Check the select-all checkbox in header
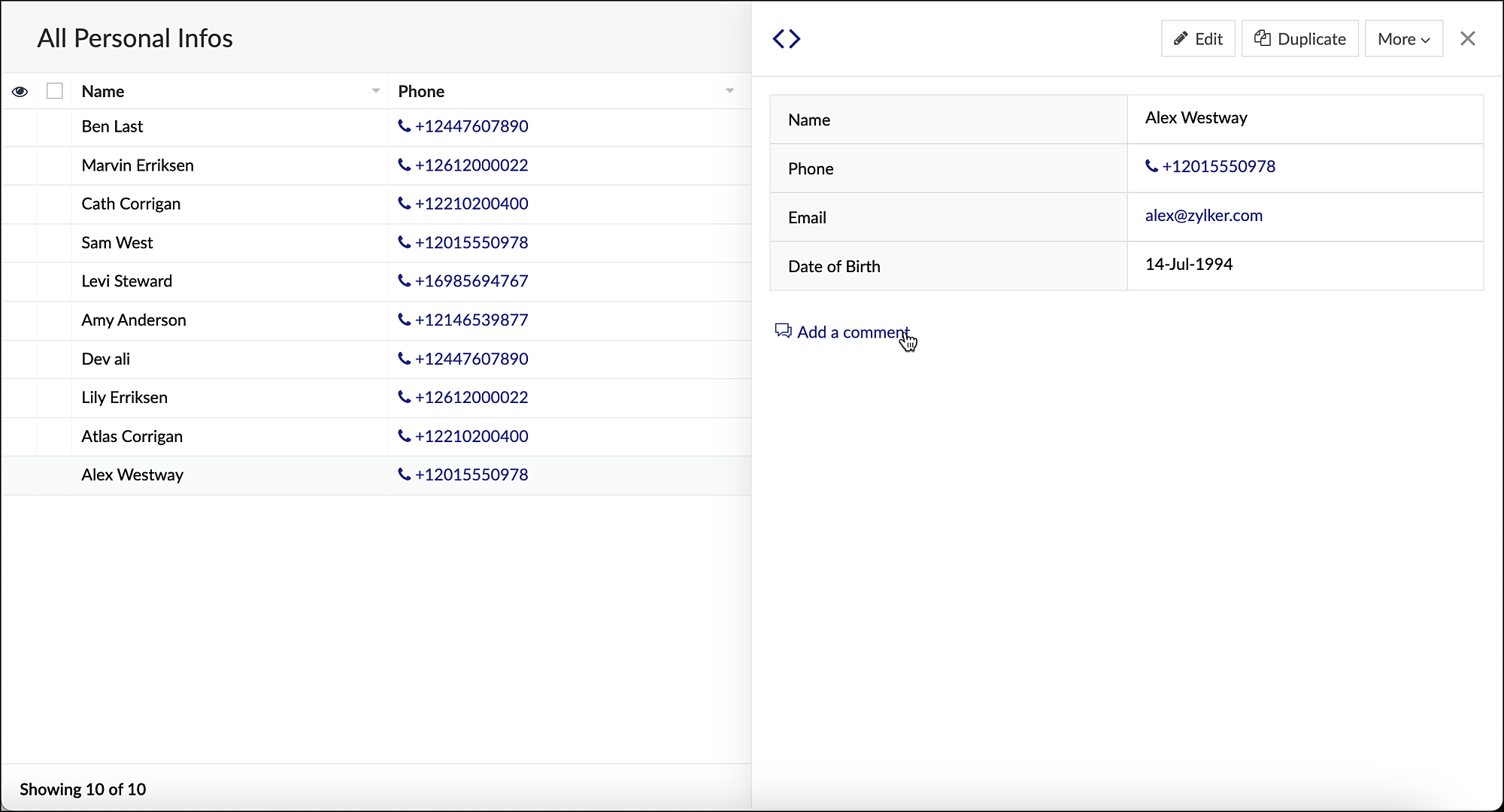 [55, 91]
